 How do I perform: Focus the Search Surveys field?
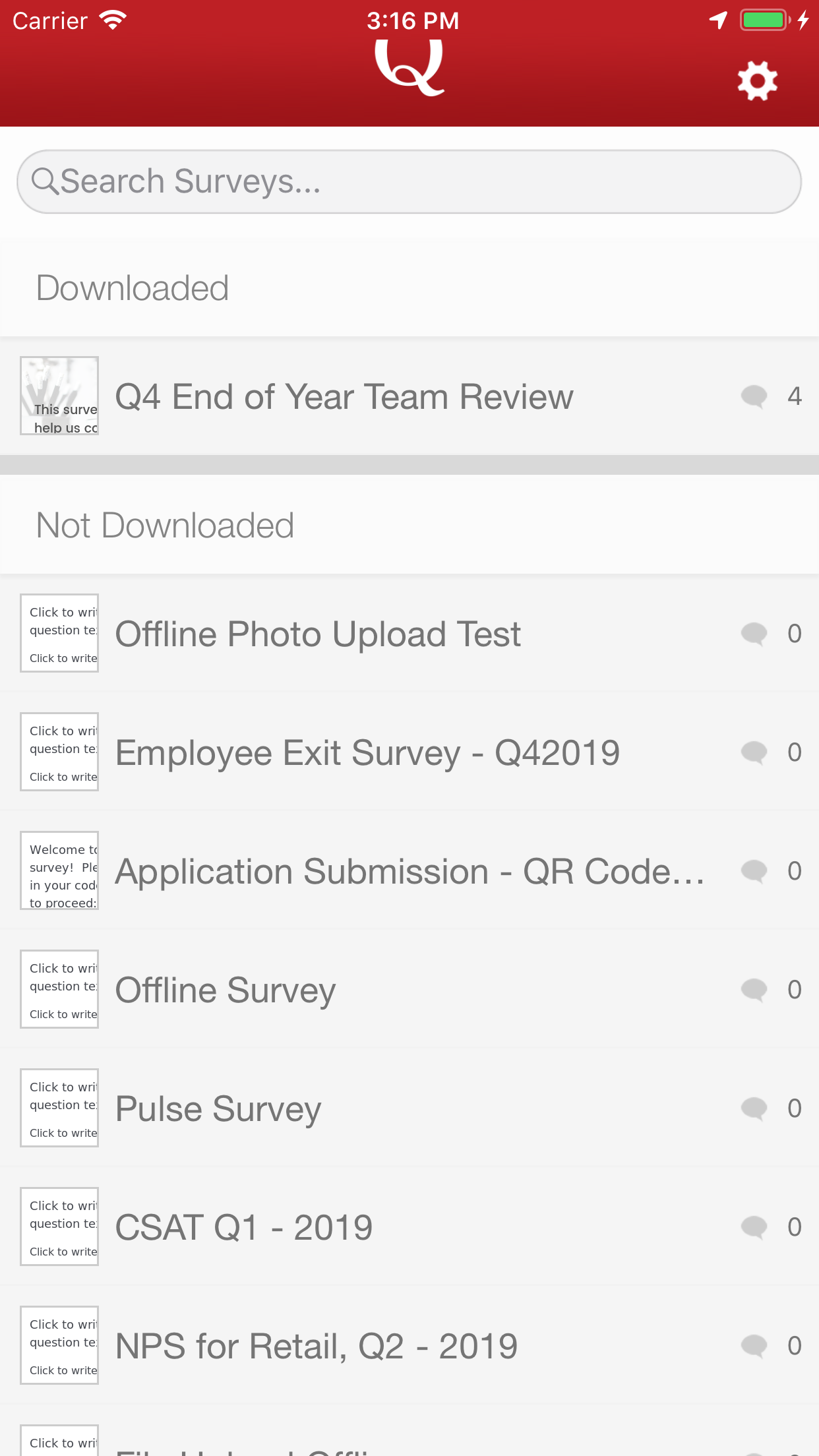(x=422, y=181)
